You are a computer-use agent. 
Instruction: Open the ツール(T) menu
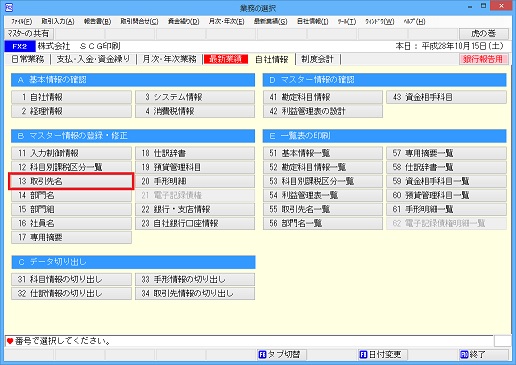click(347, 22)
